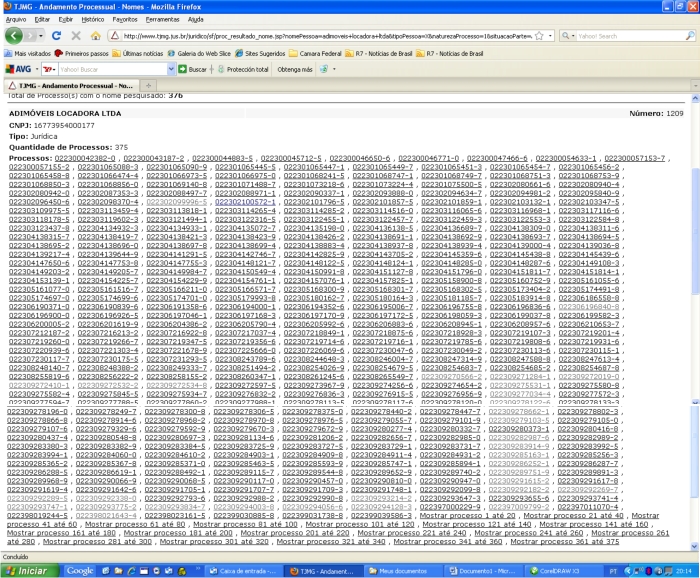Click the first R7 - Notícias de Brasil feed bookmark
Viewport: 700px width, 578px height.
(379, 54)
